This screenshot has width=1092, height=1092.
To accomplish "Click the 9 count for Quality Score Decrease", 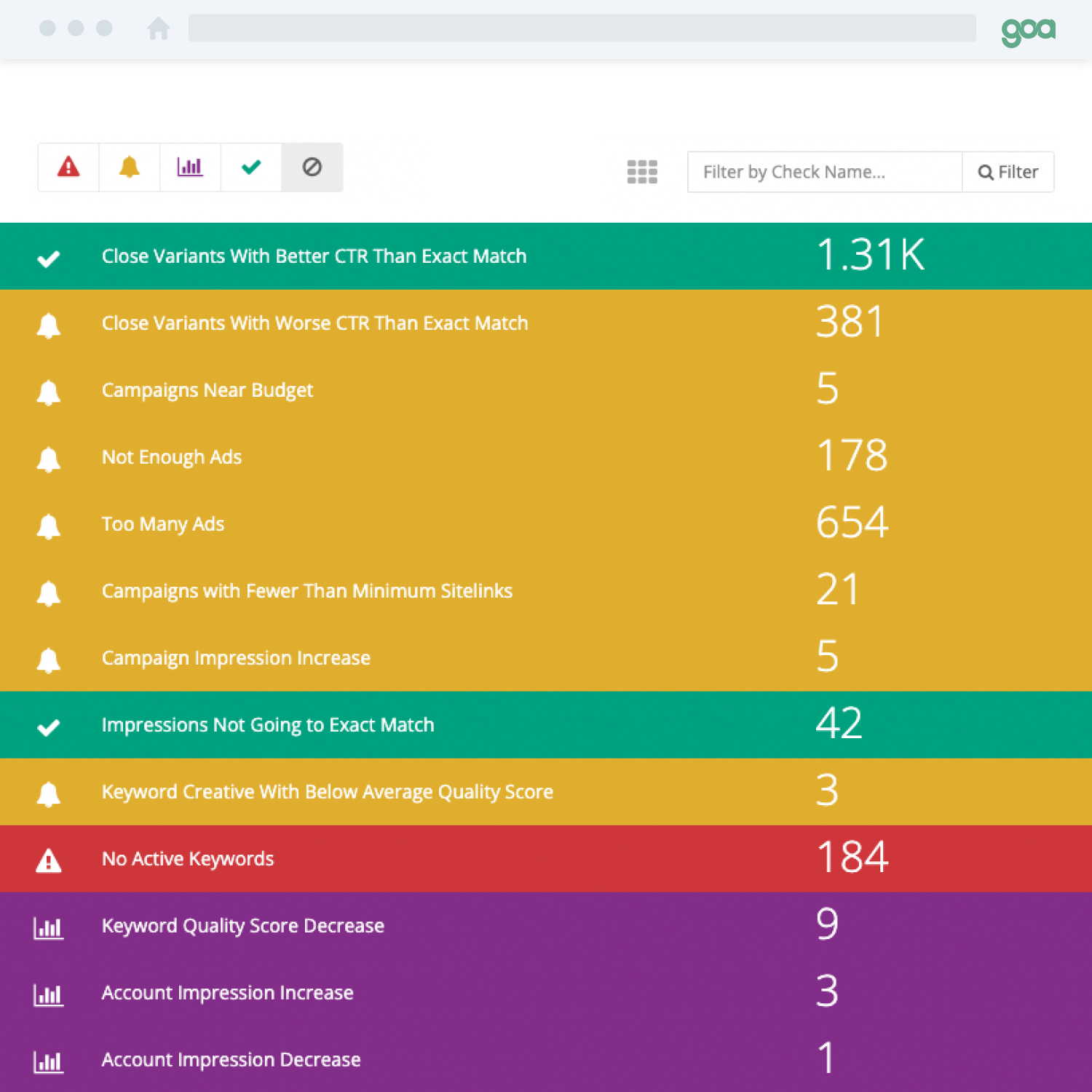I will 828,925.
